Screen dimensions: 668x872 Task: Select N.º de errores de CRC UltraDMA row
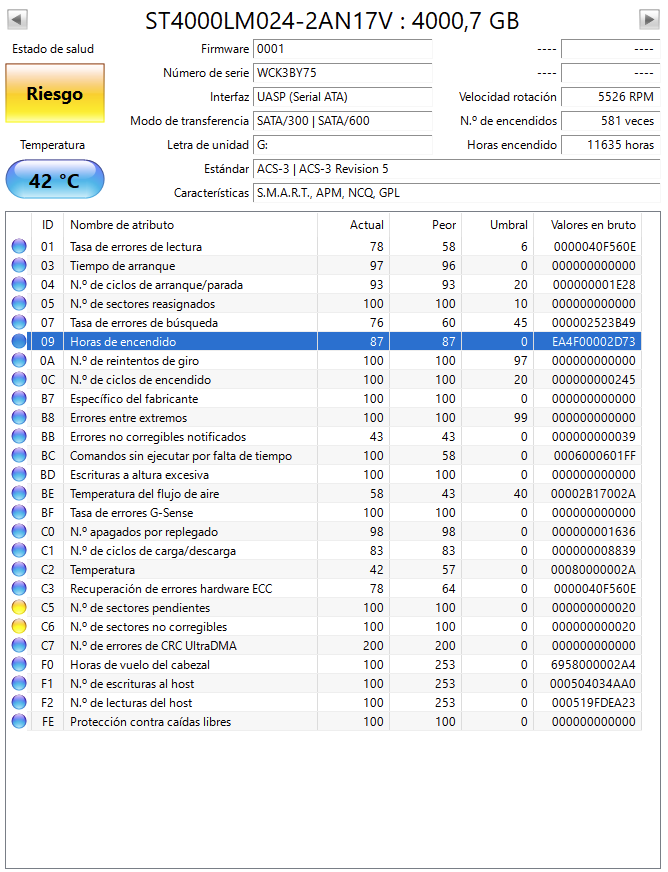pos(325,646)
